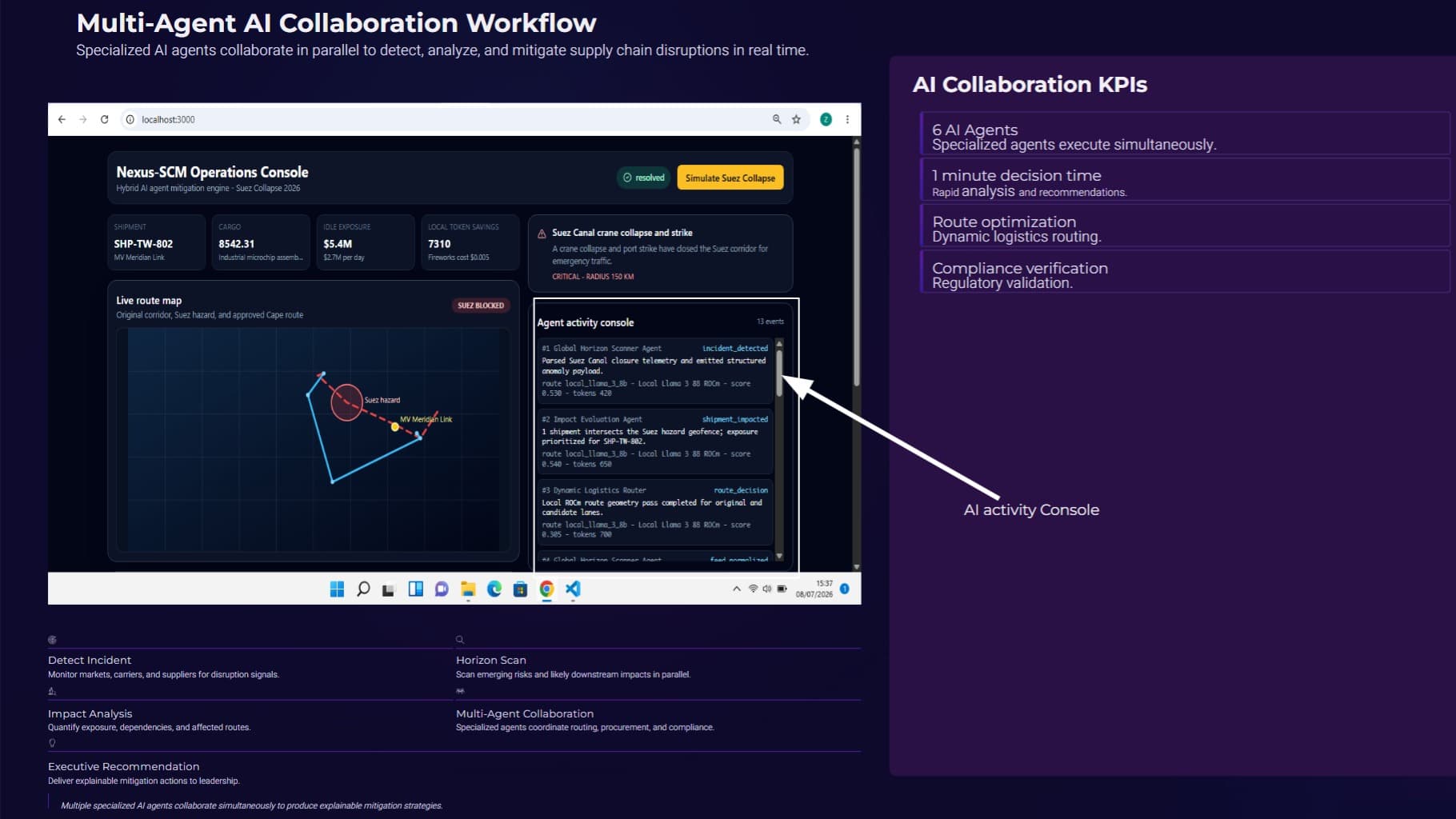Open the green Z profile avatar
This screenshot has height=819, width=1456.
point(826,119)
